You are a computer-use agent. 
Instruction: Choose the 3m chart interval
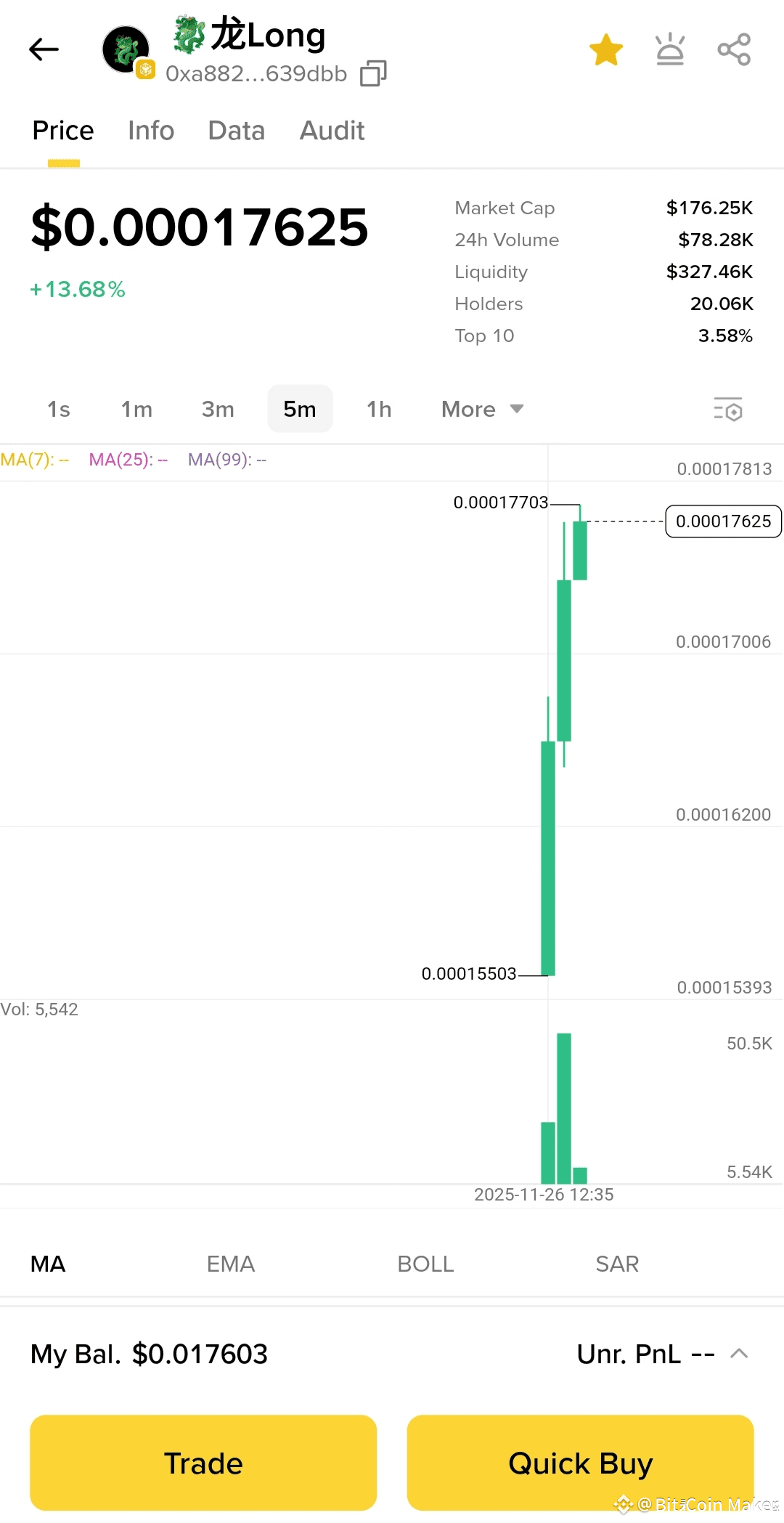(x=218, y=409)
